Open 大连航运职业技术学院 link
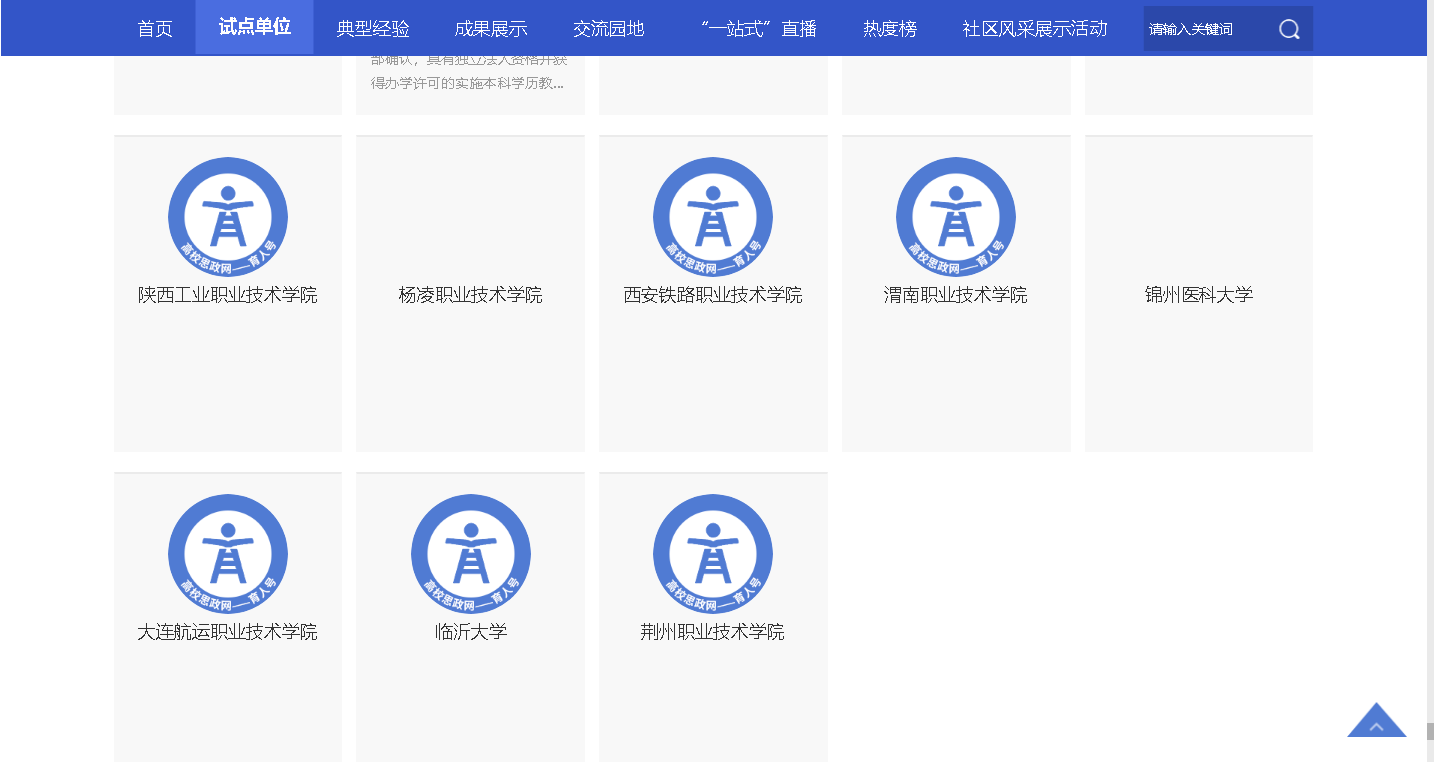Screen dimensions: 1434x762 (x=228, y=632)
